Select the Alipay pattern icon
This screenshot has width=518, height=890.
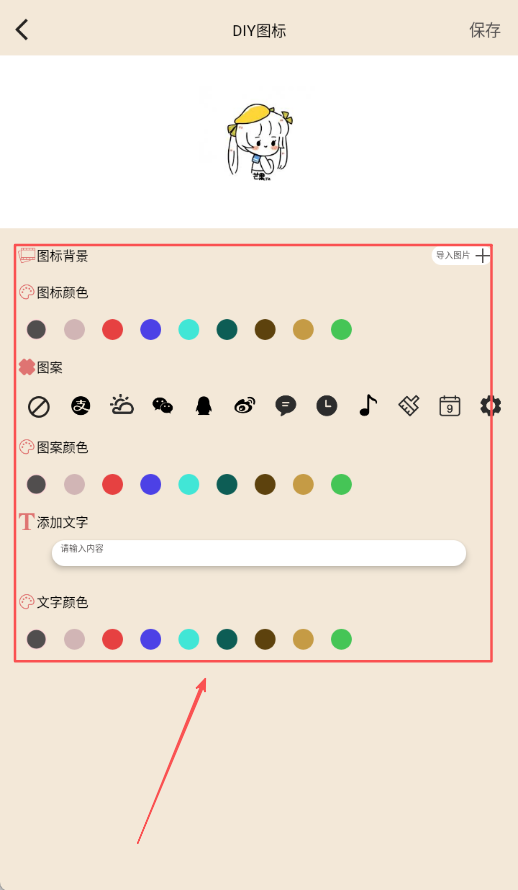pos(81,406)
